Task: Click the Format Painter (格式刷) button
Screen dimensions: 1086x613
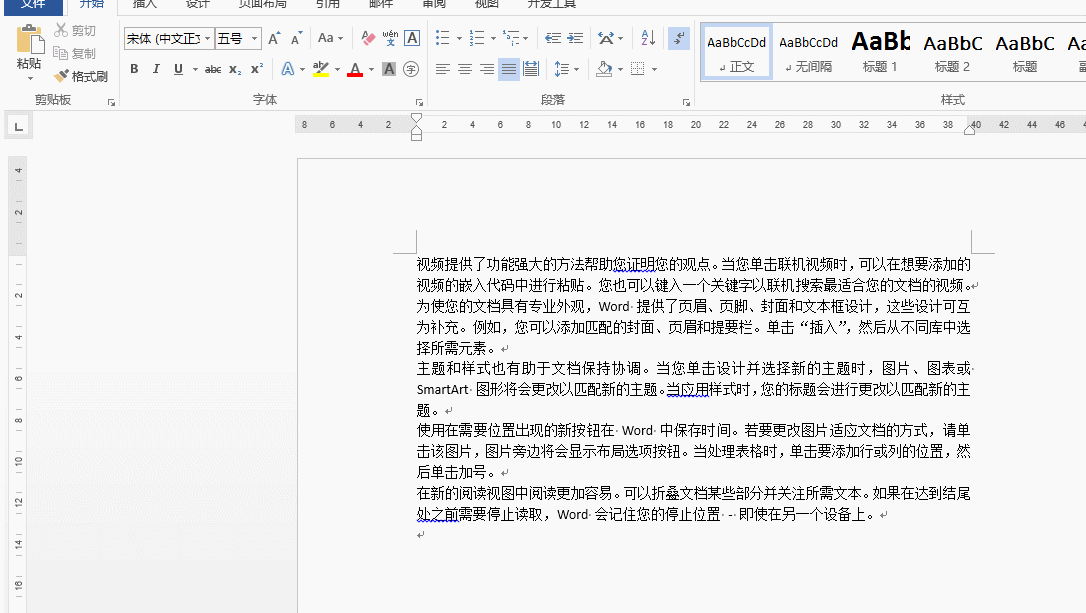Action: pyautogui.click(x=81, y=76)
